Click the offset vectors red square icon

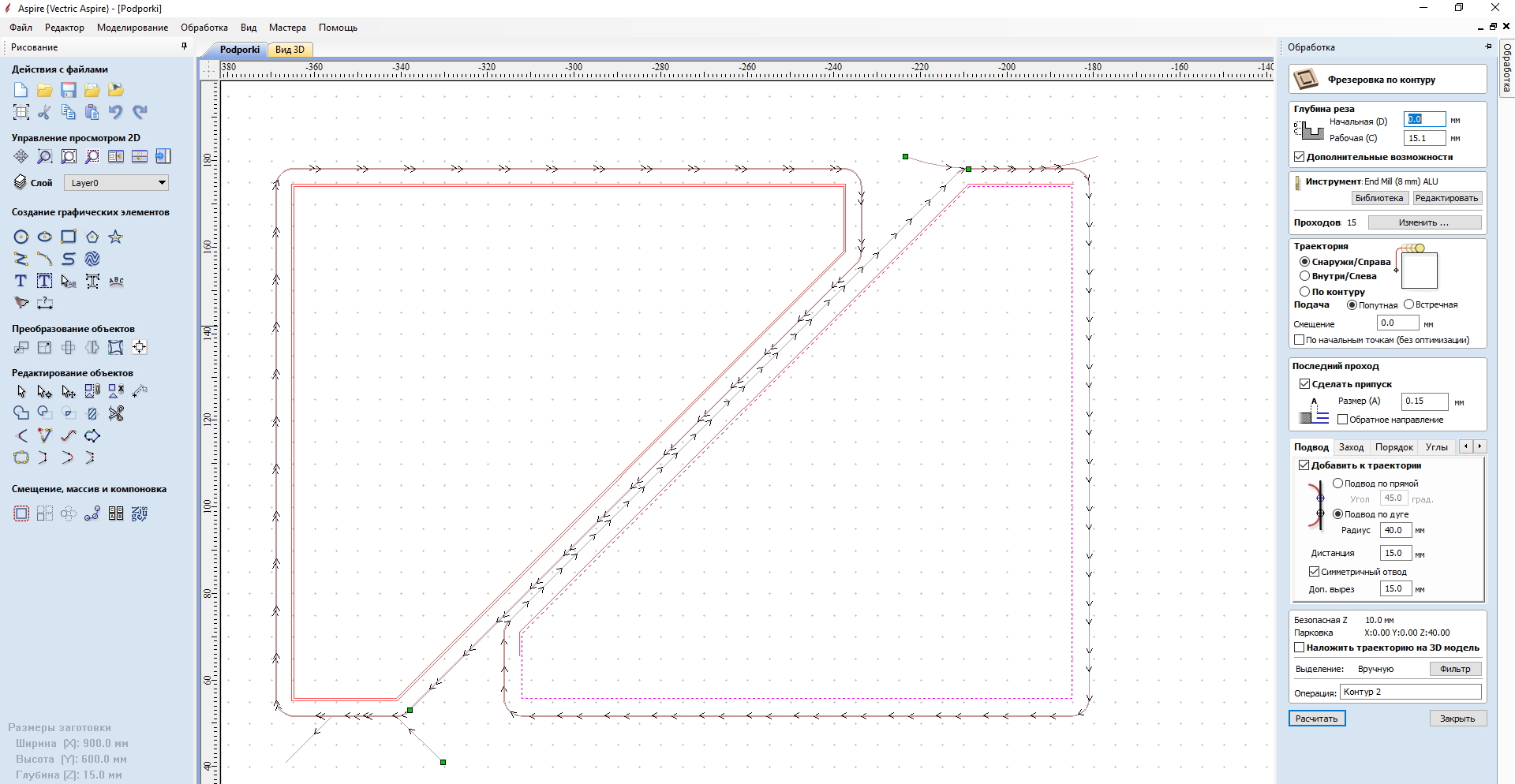21,514
